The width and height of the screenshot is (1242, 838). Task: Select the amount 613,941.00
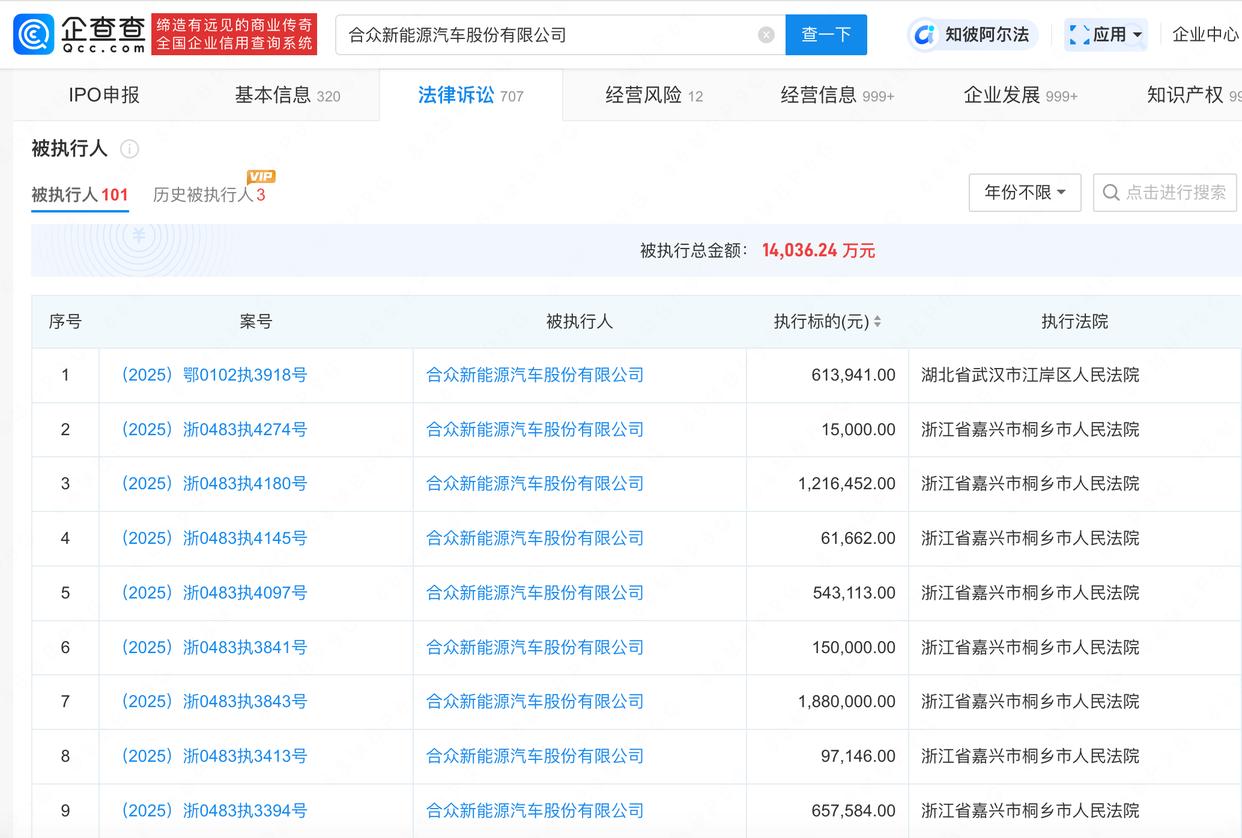pyautogui.click(x=854, y=375)
